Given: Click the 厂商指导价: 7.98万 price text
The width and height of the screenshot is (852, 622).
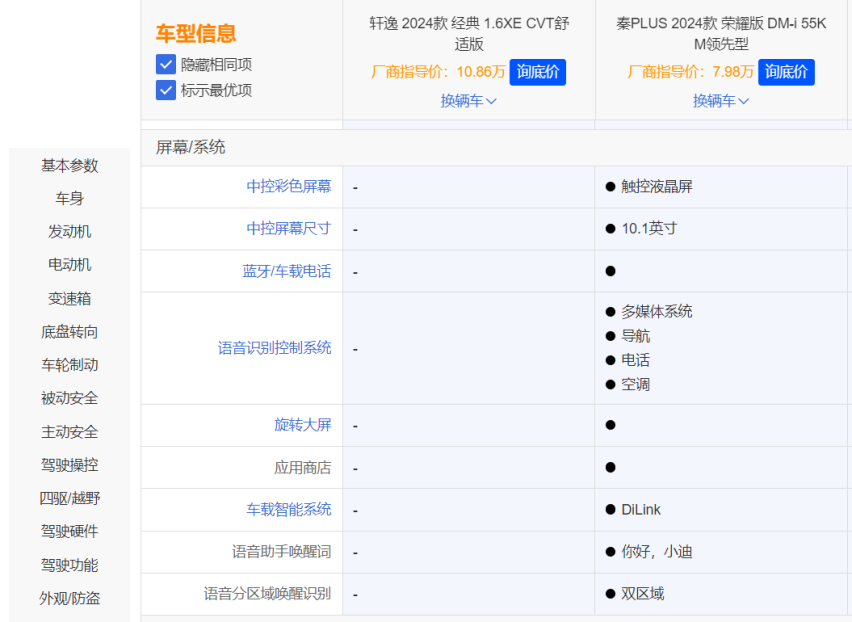Looking at the screenshot, I should 690,72.
